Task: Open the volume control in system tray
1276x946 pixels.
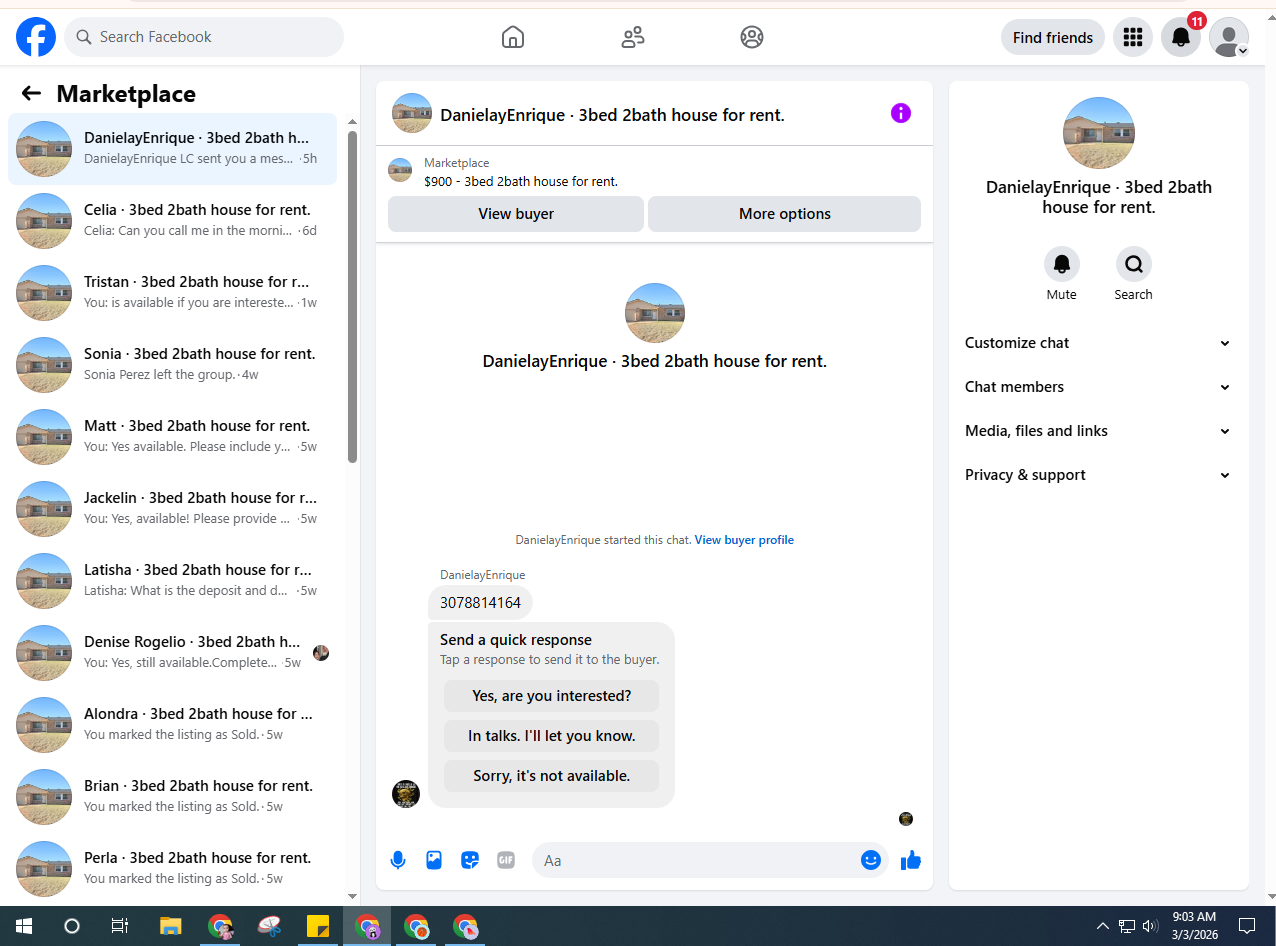Action: [1150, 926]
